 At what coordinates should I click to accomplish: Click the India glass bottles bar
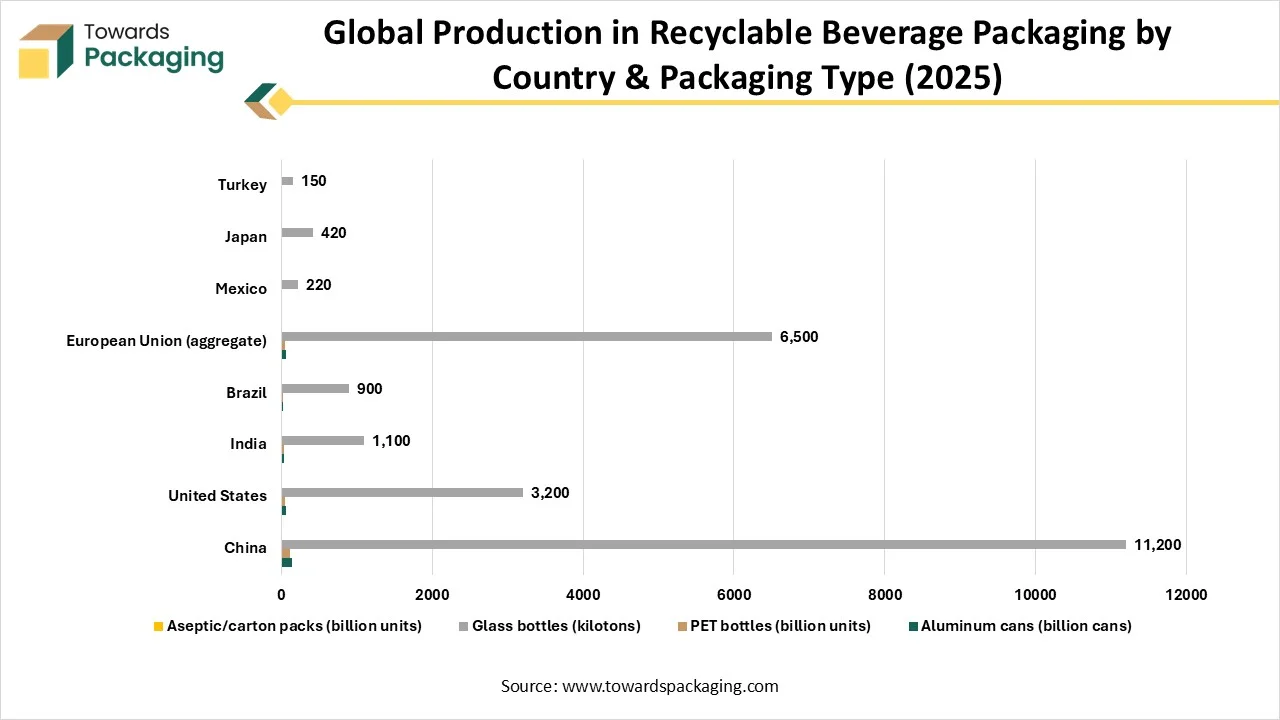(x=323, y=440)
